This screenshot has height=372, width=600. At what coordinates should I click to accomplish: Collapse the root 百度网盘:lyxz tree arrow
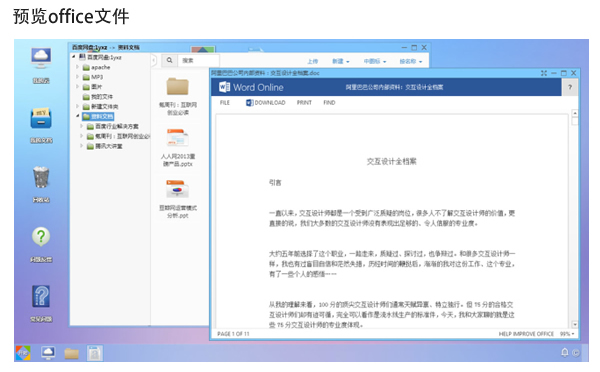[x=73, y=57]
